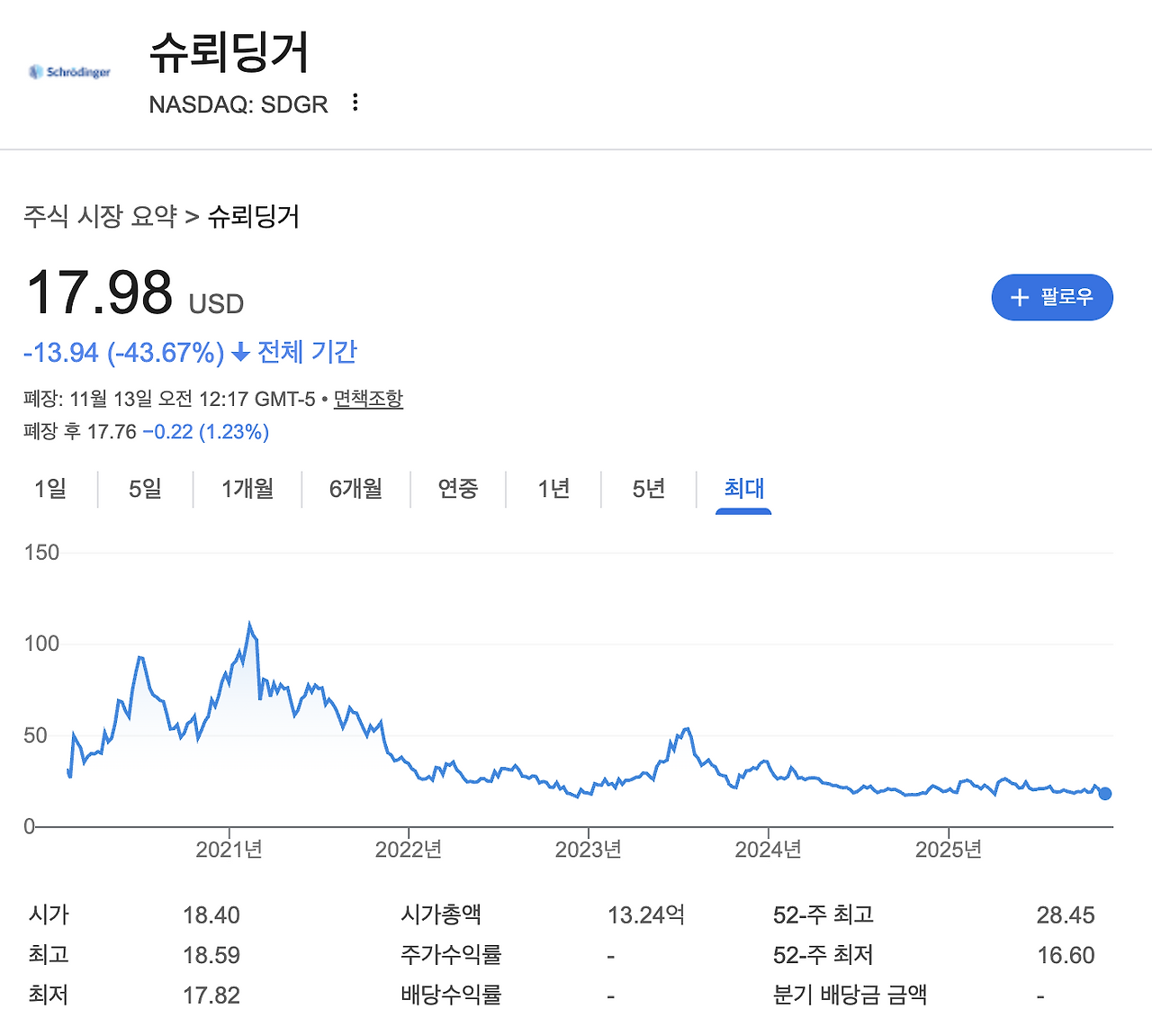Open the 면책조항 disclaimer link
The width and height of the screenshot is (1152, 1036).
[367, 399]
